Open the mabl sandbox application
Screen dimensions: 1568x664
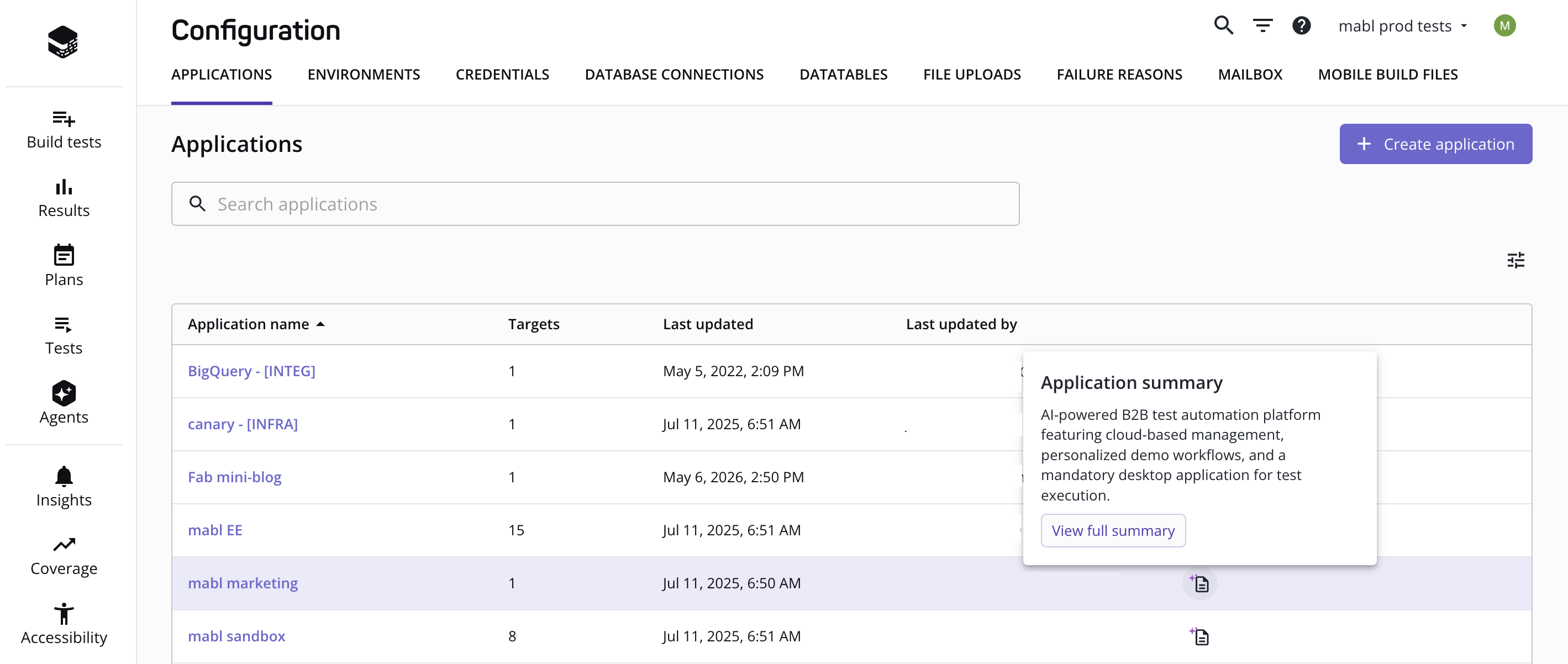pyautogui.click(x=236, y=636)
